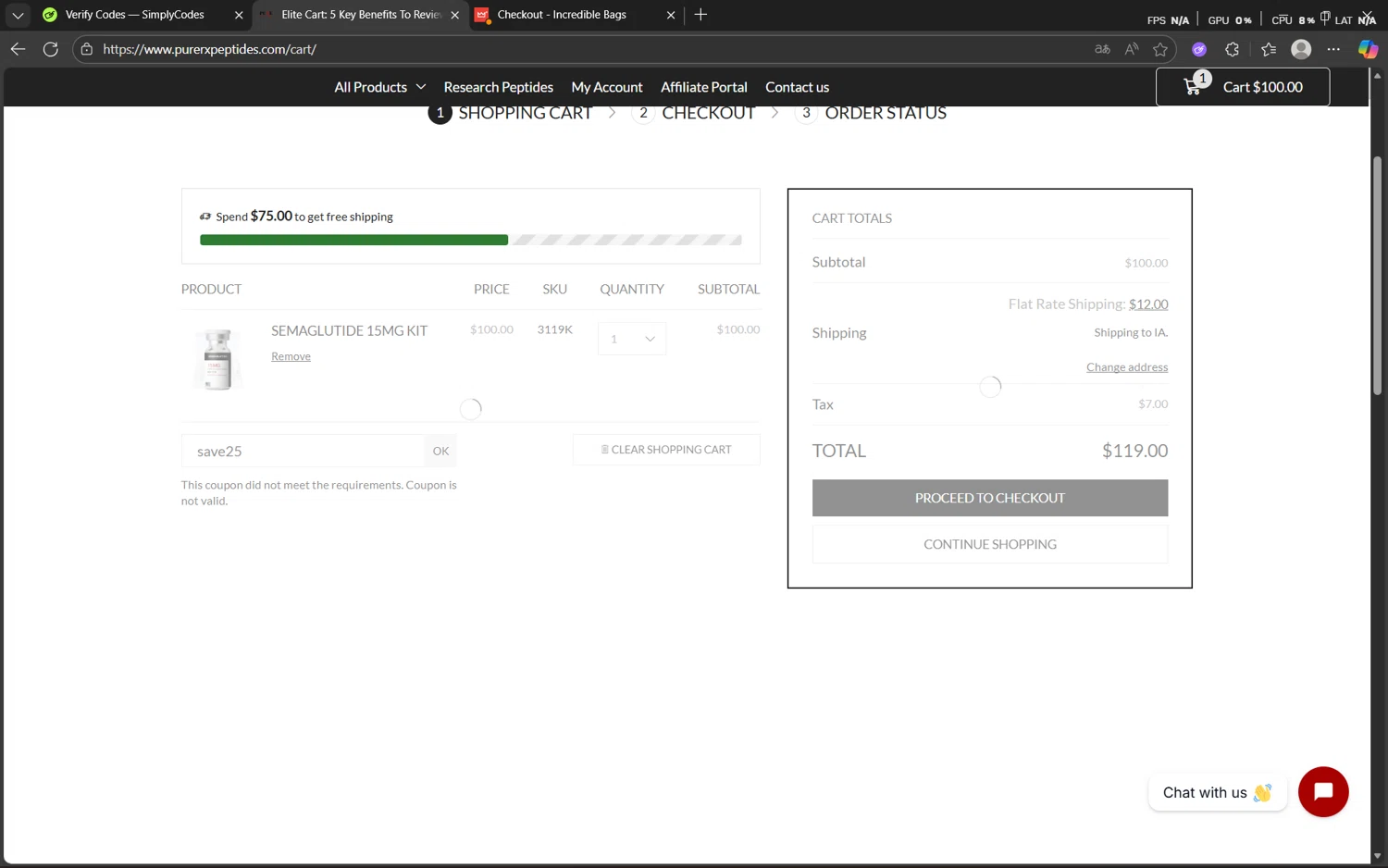Continue shopping

pyautogui.click(x=990, y=544)
